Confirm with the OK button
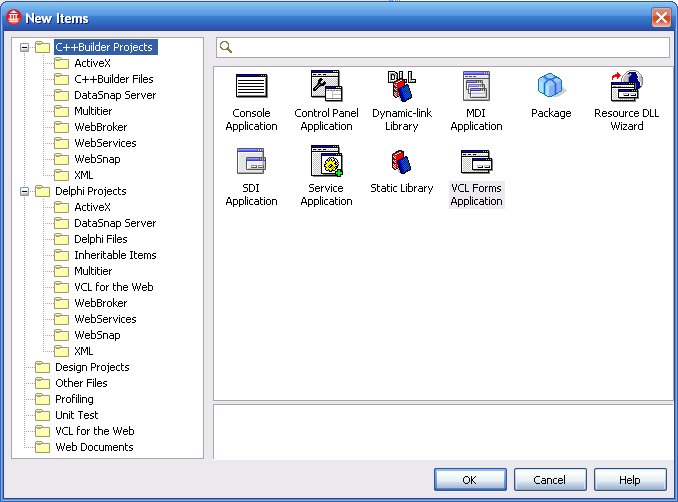This screenshot has height=502, width=678. pyautogui.click(x=470, y=480)
